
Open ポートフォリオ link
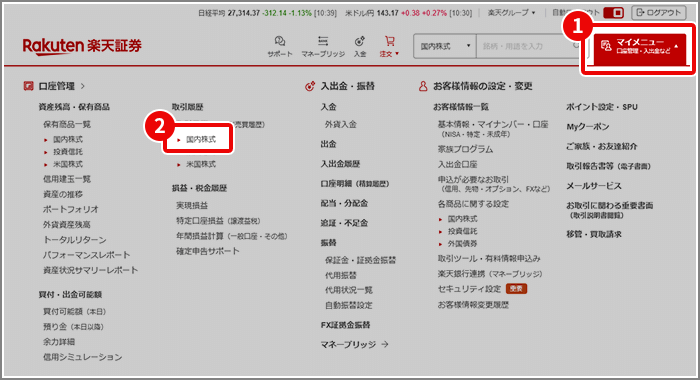(x=71, y=209)
